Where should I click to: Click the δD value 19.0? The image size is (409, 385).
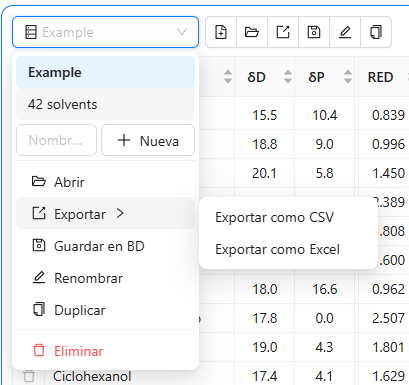point(265,347)
